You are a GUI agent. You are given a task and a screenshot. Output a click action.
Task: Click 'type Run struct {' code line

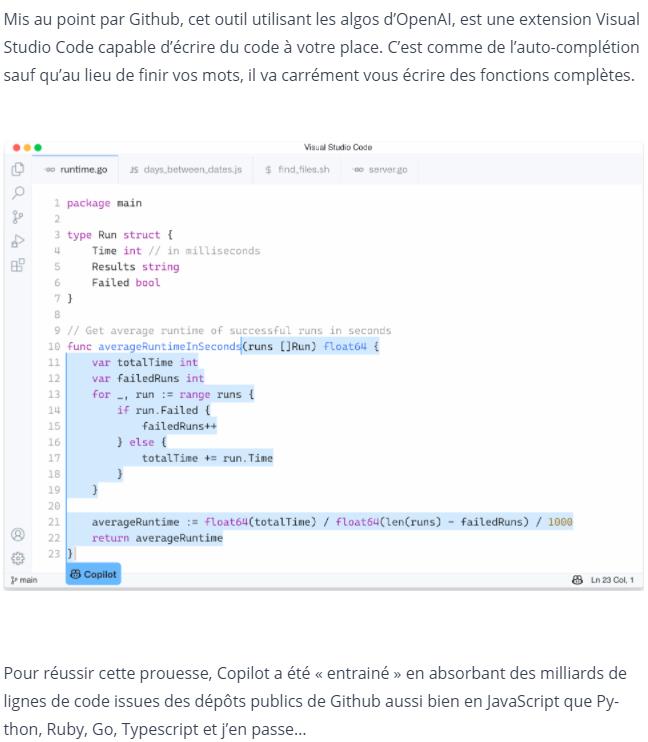pos(120,235)
